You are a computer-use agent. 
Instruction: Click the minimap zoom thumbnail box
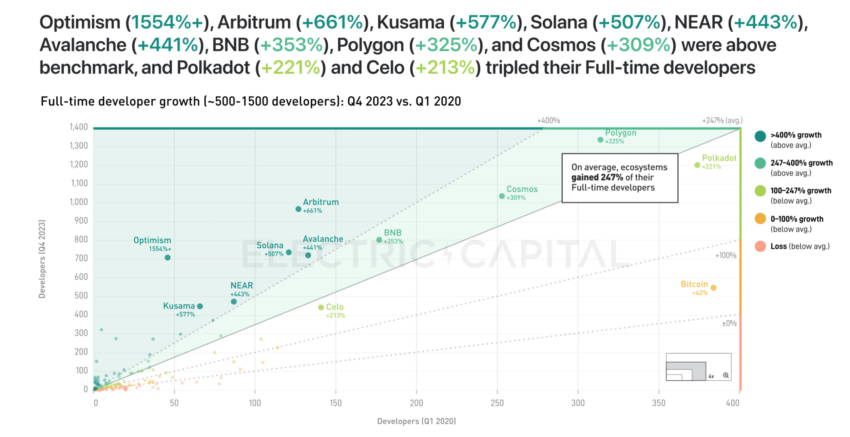point(698,367)
